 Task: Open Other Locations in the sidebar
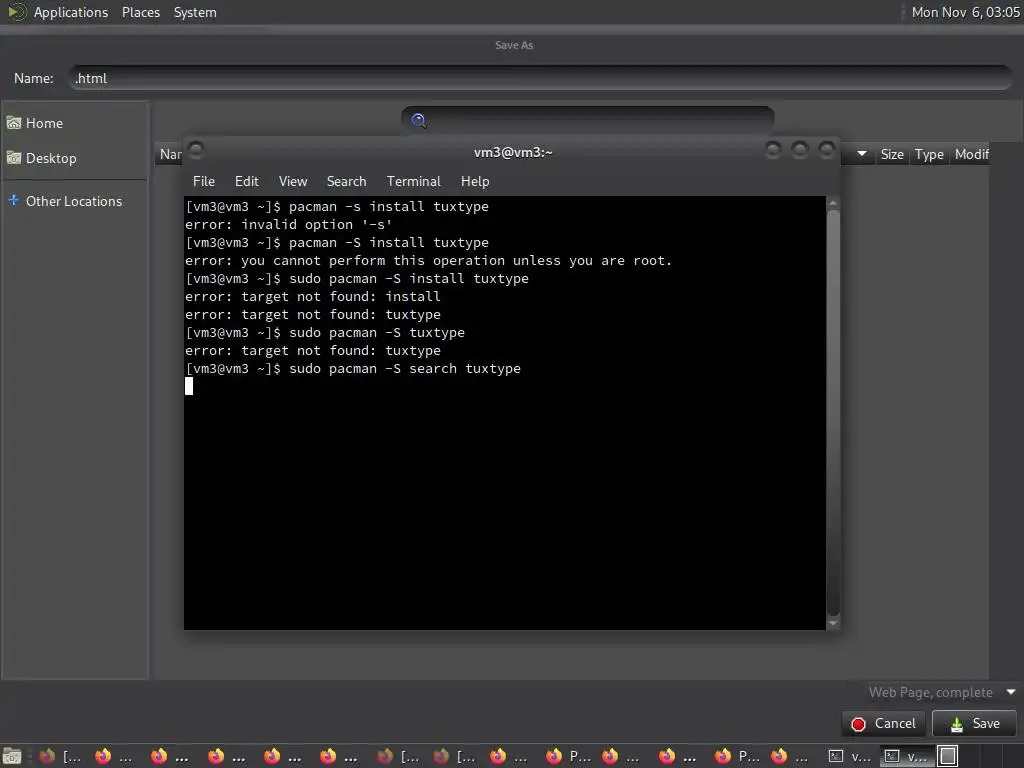click(x=74, y=201)
